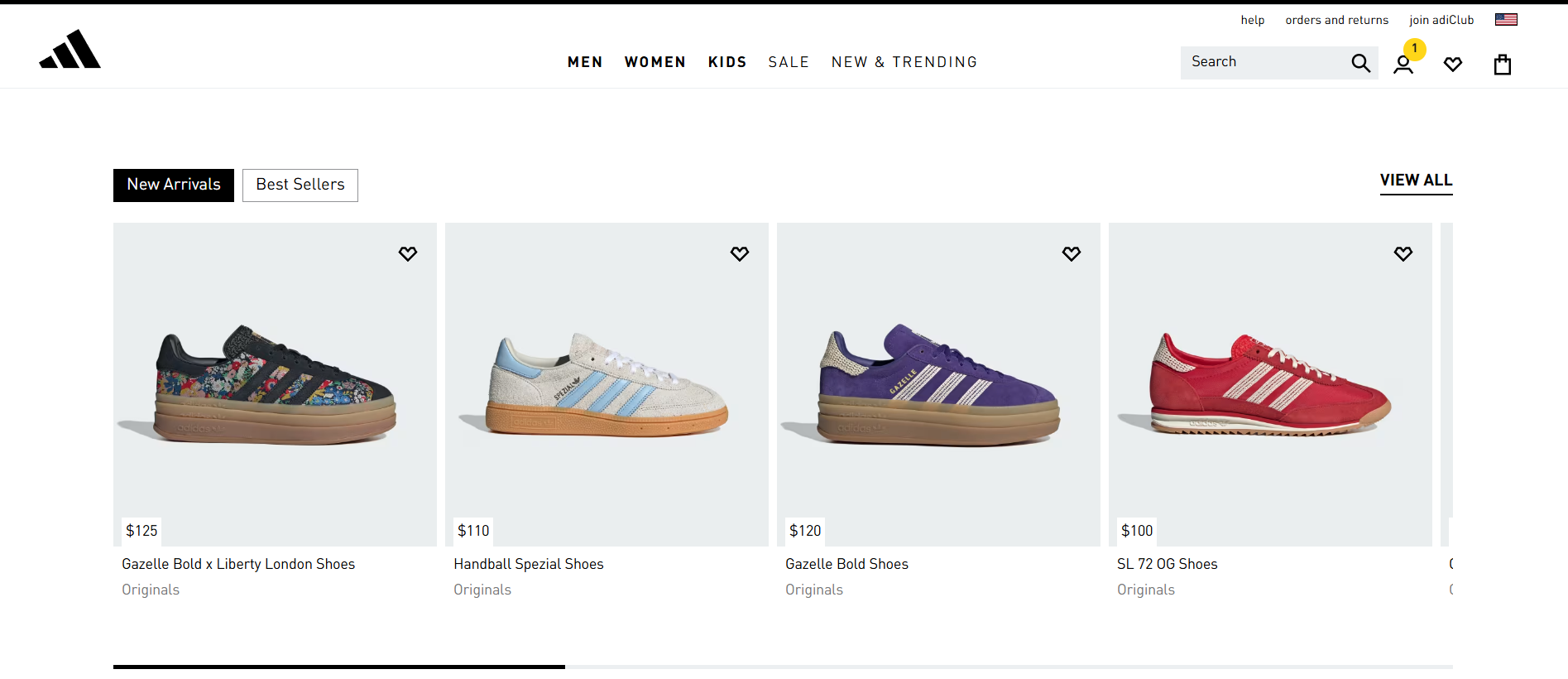Open the account profile icon

click(1403, 65)
